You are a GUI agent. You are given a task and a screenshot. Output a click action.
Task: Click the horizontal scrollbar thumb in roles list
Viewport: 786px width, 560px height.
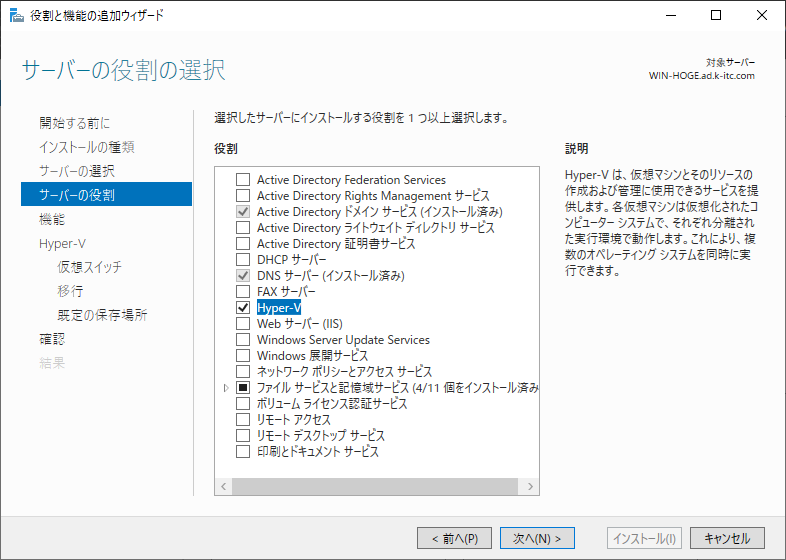pyautogui.click(x=374, y=486)
